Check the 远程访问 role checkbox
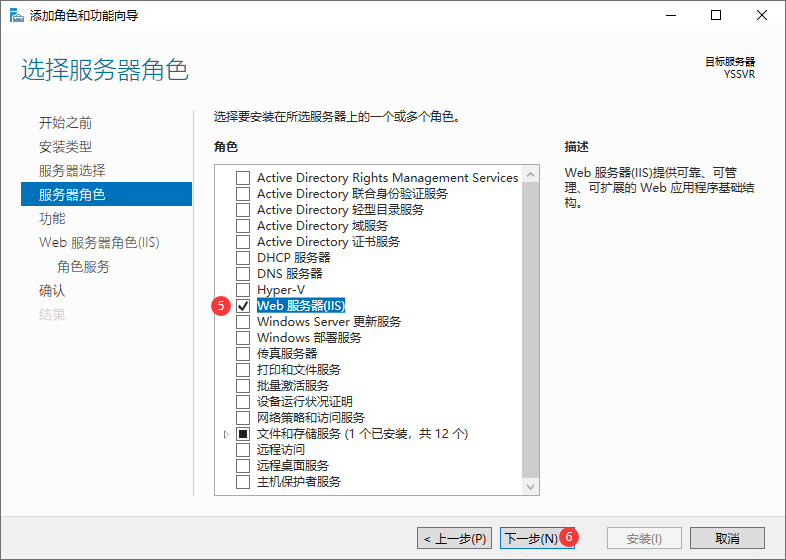The width and height of the screenshot is (786, 560). (243, 450)
